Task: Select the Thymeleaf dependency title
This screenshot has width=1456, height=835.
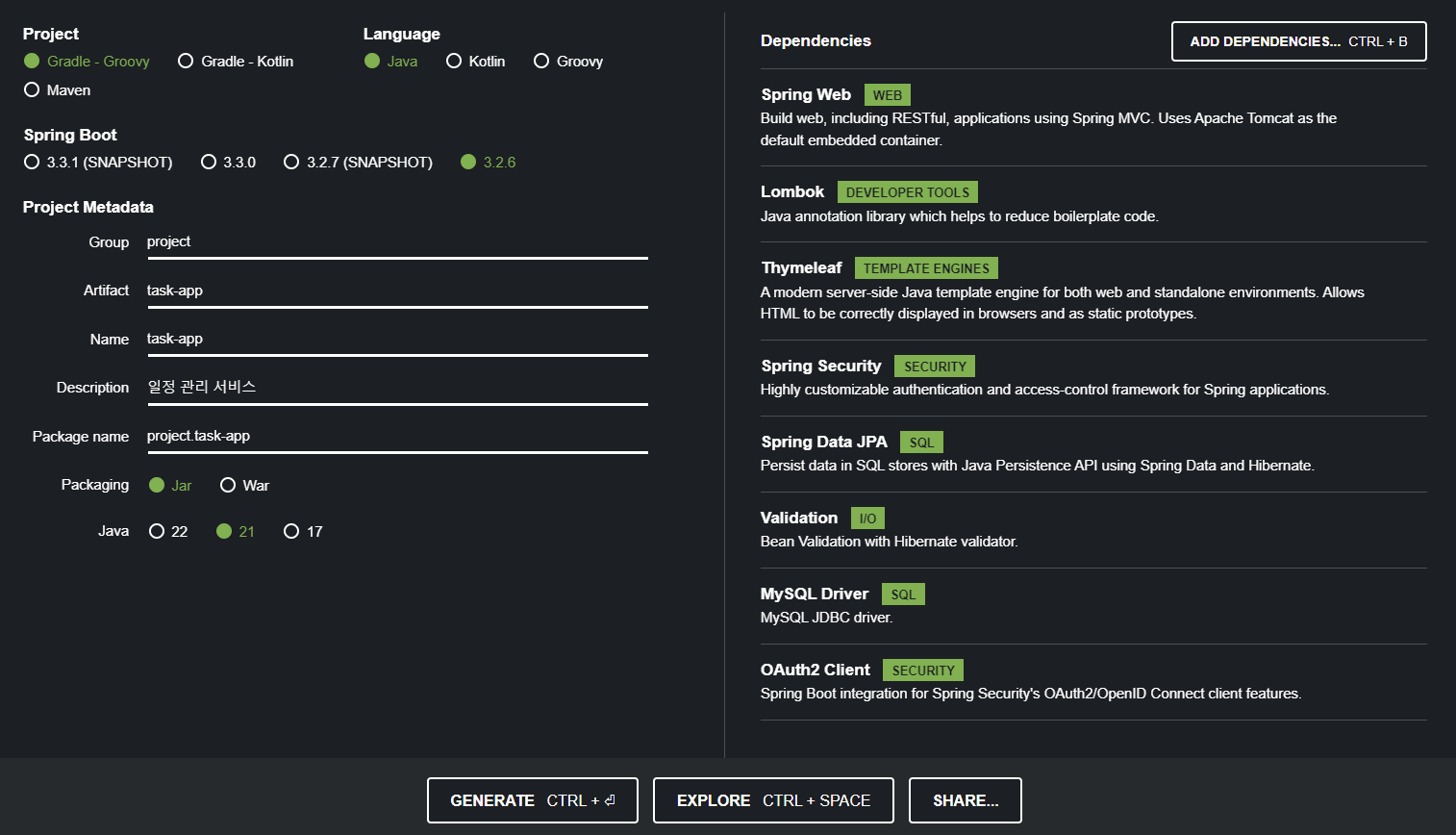Action: [x=801, y=267]
